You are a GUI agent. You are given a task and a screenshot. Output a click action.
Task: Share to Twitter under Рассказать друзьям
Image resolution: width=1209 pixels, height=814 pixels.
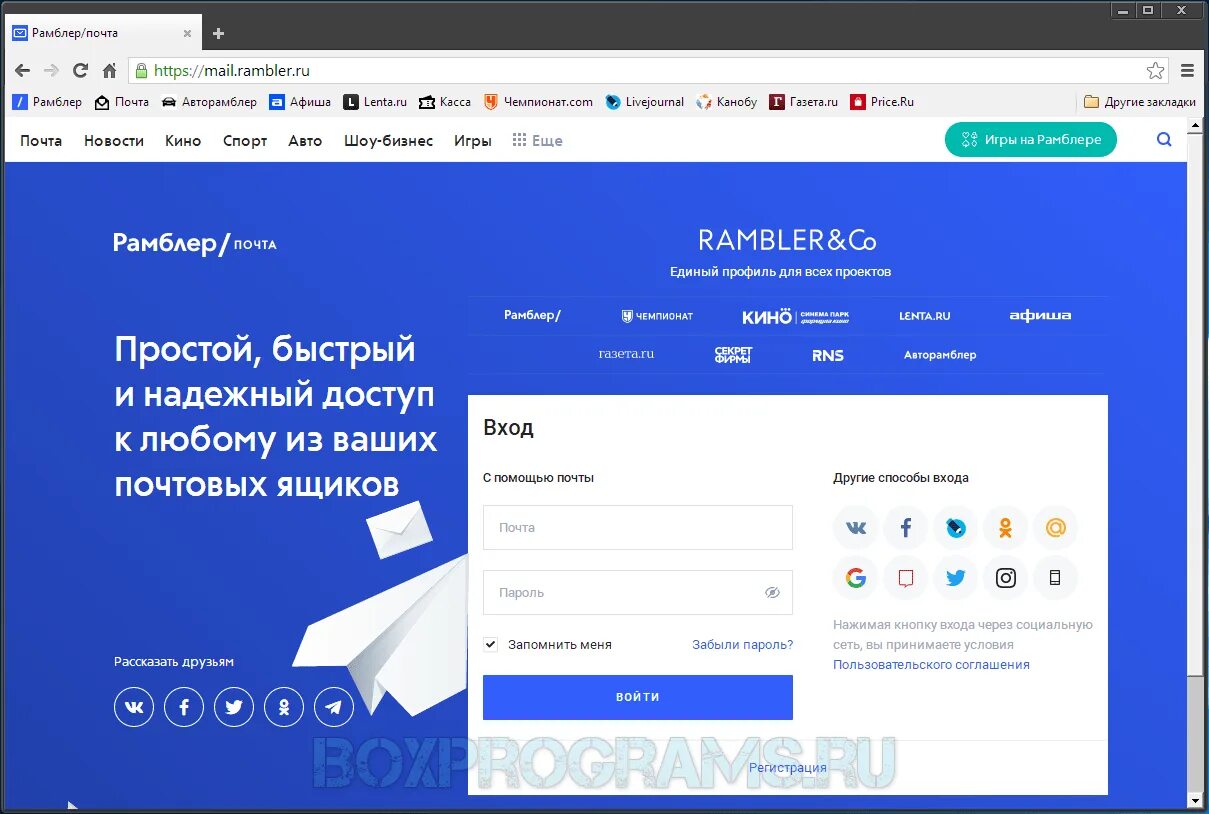point(234,707)
